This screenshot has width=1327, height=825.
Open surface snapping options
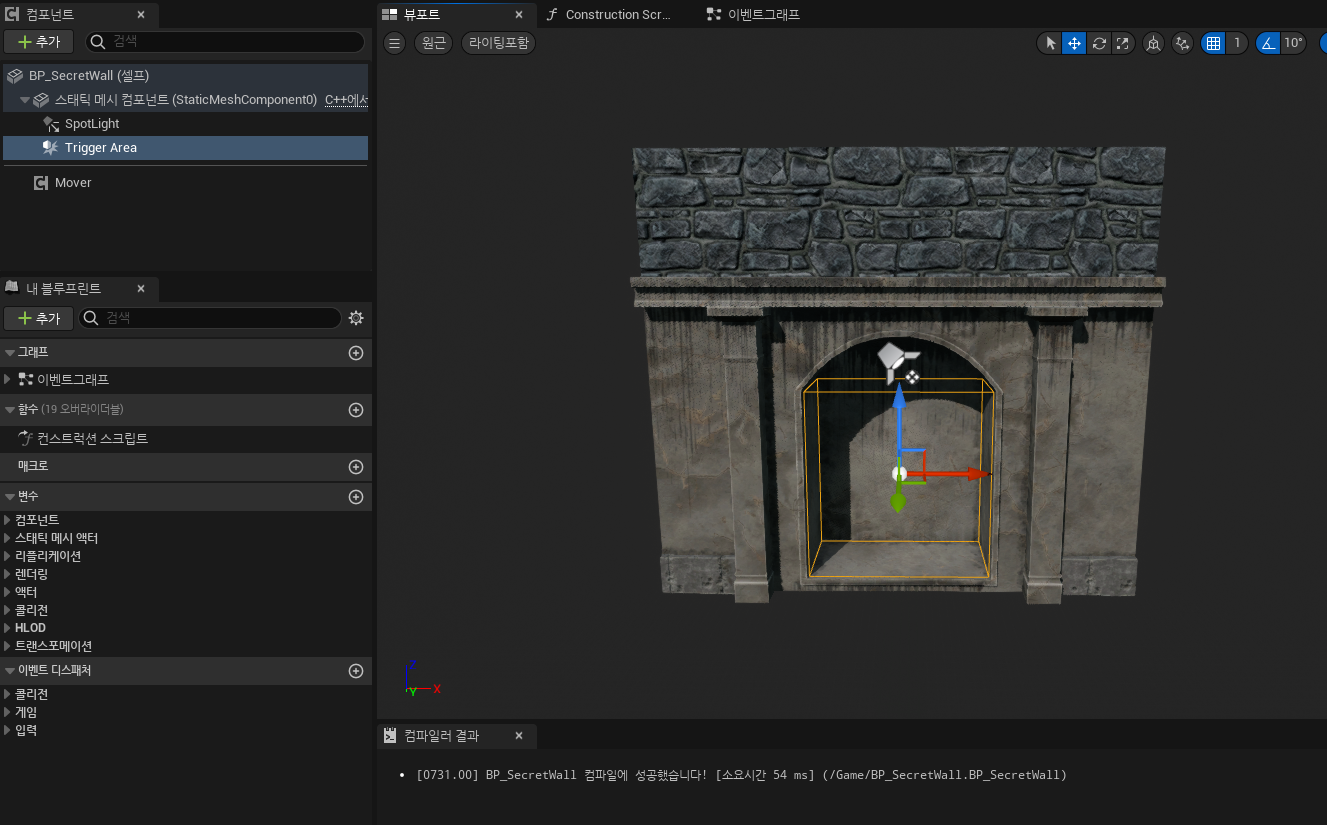point(1183,43)
